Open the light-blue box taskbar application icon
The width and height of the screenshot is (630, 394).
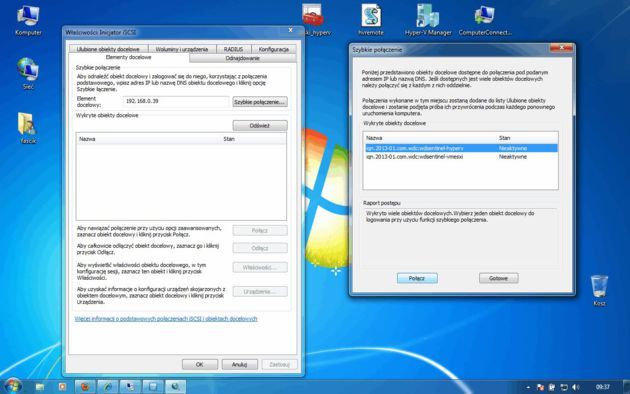click(153, 387)
